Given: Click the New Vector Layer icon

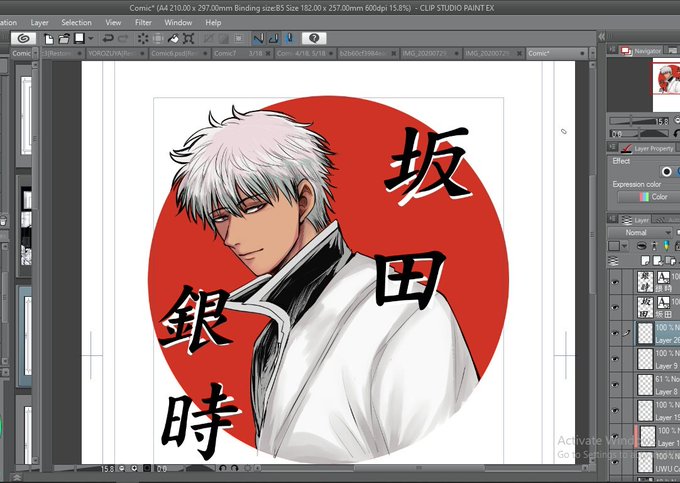Looking at the screenshot, I should pos(658,261).
